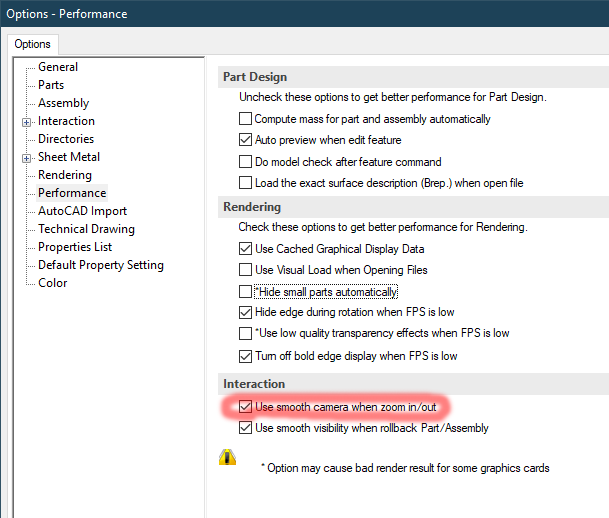Uncheck Hide edge during rotation option
Image resolution: width=609 pixels, height=518 pixels.
pos(246,312)
